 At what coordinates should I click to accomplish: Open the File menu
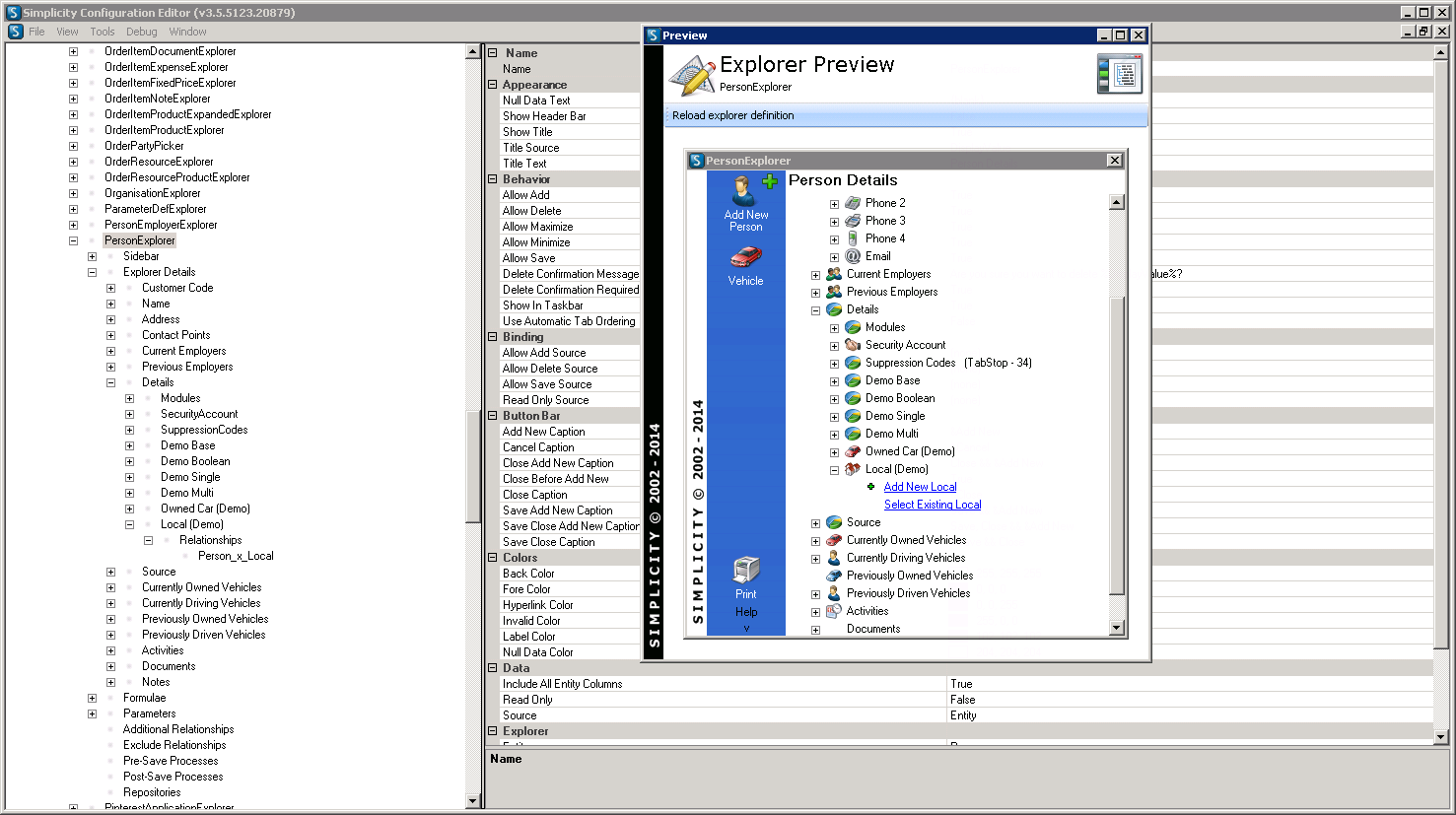[36, 32]
